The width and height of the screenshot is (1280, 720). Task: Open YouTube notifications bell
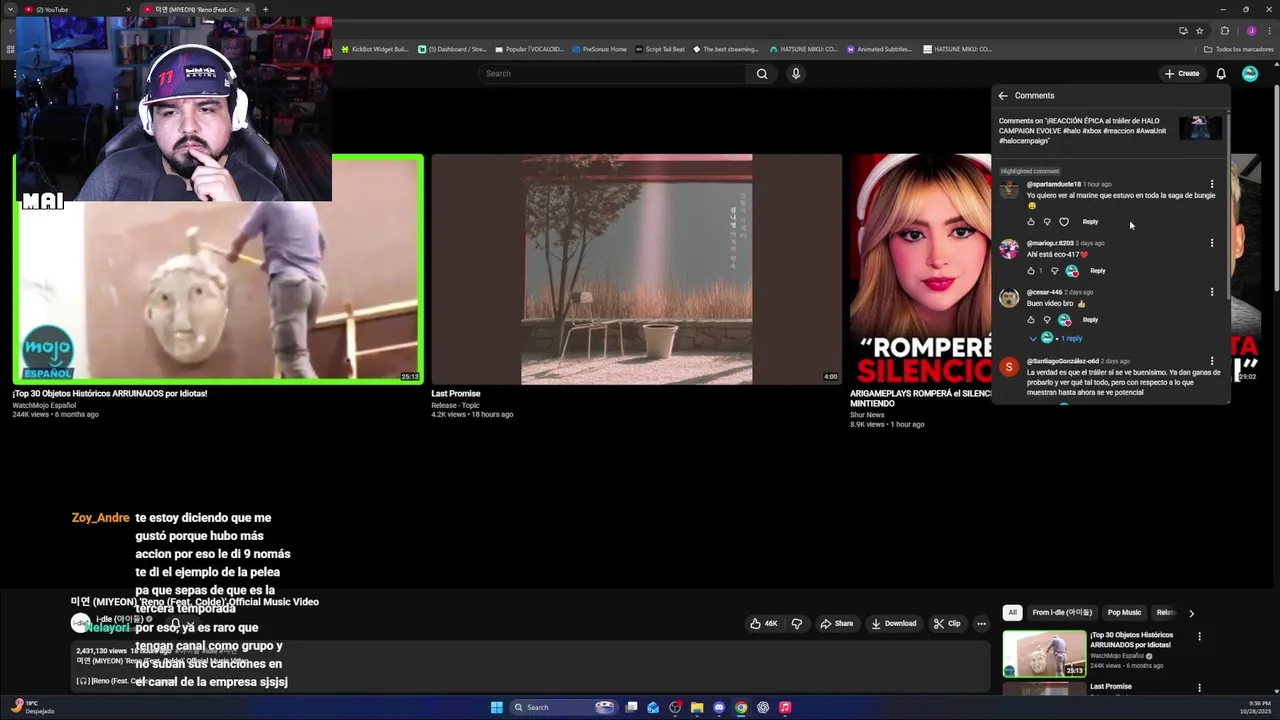click(x=1221, y=73)
